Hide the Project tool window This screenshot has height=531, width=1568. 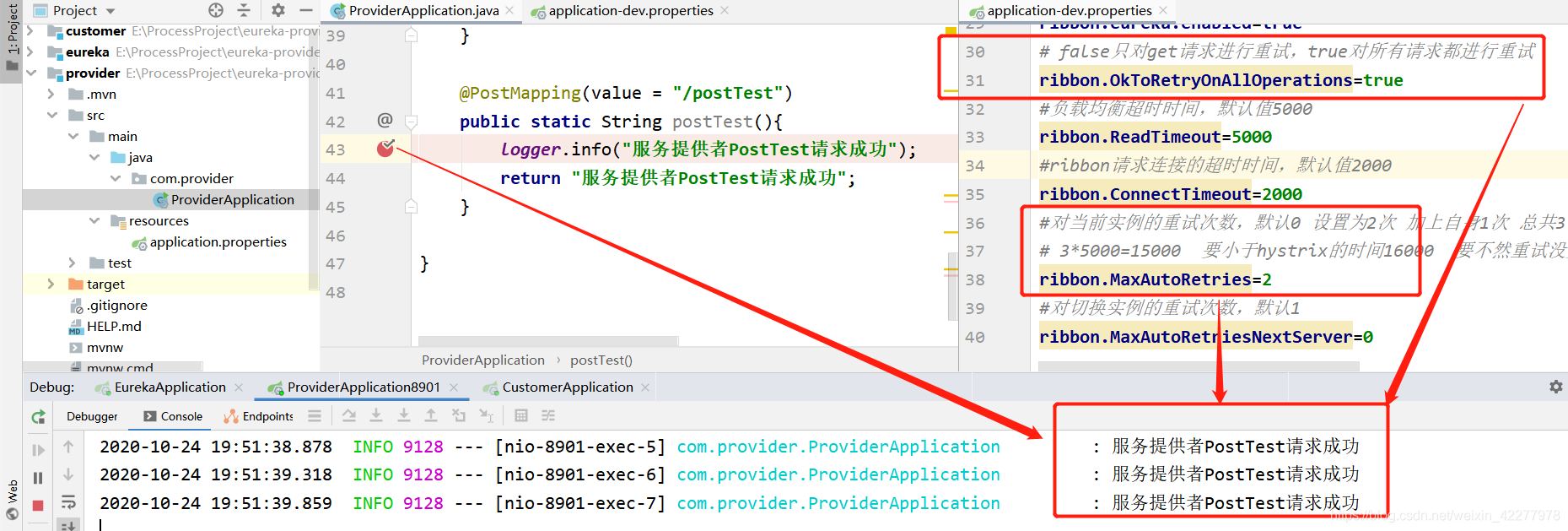point(305,10)
